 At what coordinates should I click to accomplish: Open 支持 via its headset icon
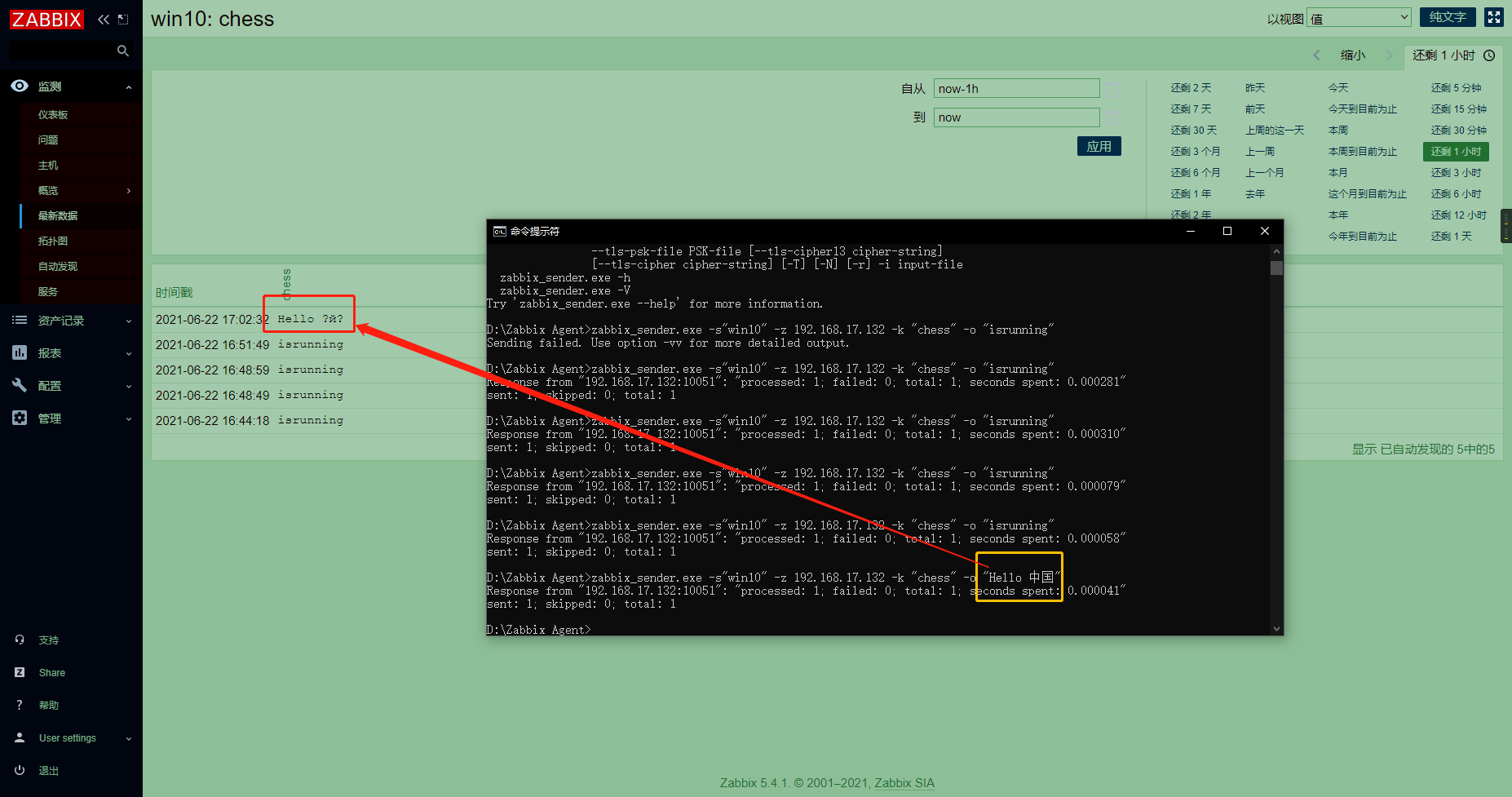(x=20, y=640)
